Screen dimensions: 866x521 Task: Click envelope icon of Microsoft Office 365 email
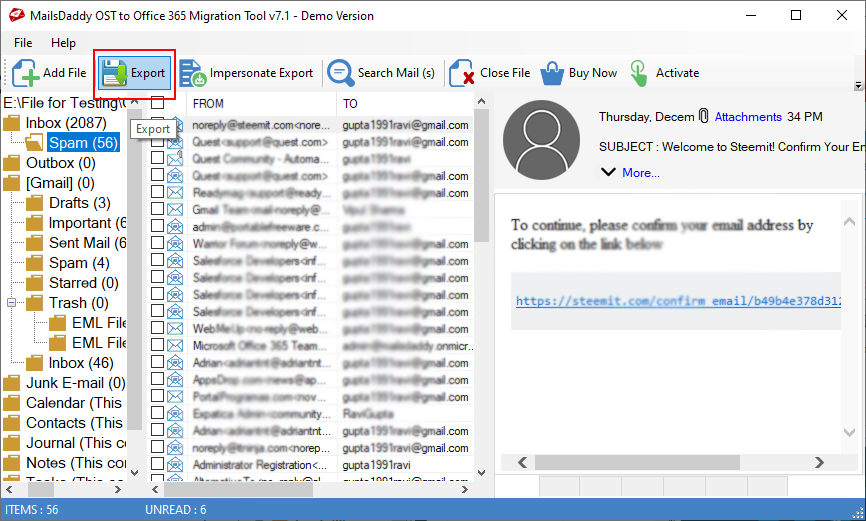coord(175,346)
